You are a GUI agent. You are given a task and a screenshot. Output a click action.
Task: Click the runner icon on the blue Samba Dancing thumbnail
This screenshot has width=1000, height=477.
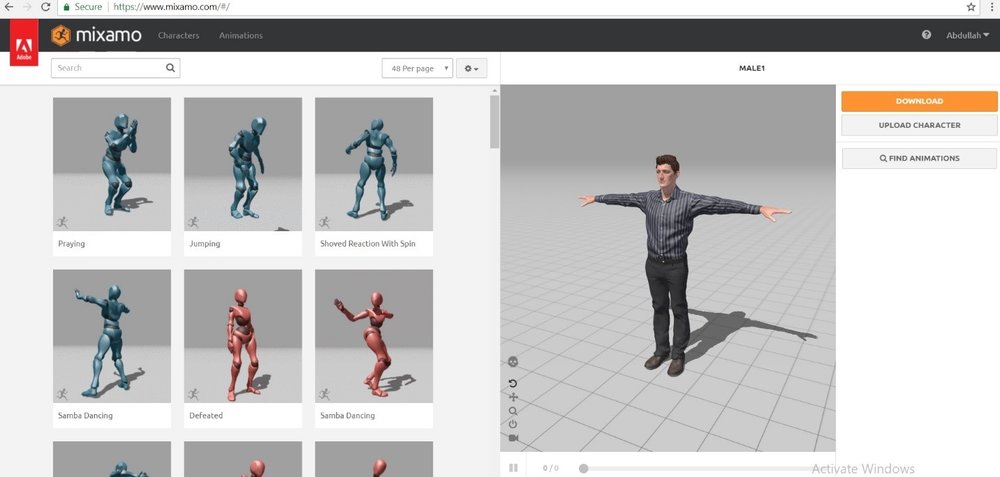(62, 394)
